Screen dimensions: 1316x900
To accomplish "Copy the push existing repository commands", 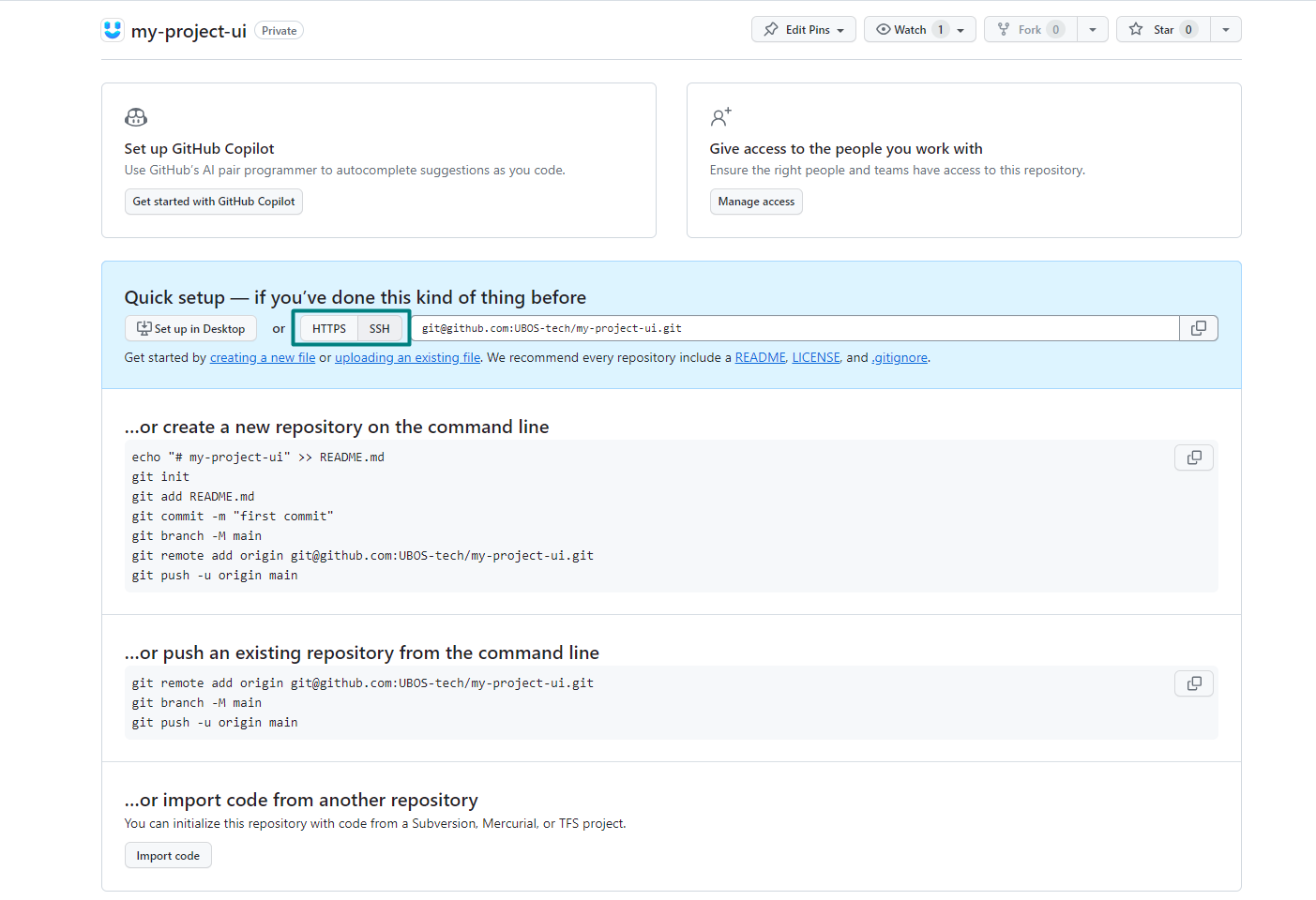I will click(x=1194, y=683).
